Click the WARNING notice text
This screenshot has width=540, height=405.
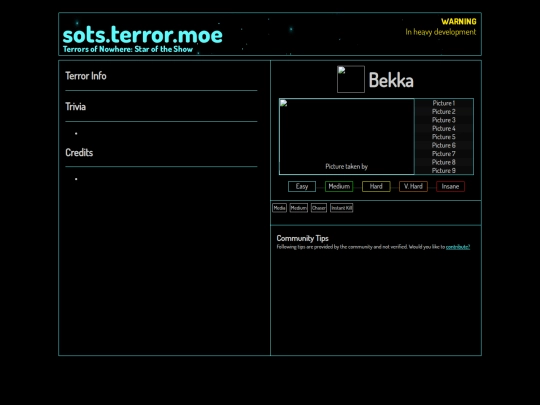click(x=459, y=22)
